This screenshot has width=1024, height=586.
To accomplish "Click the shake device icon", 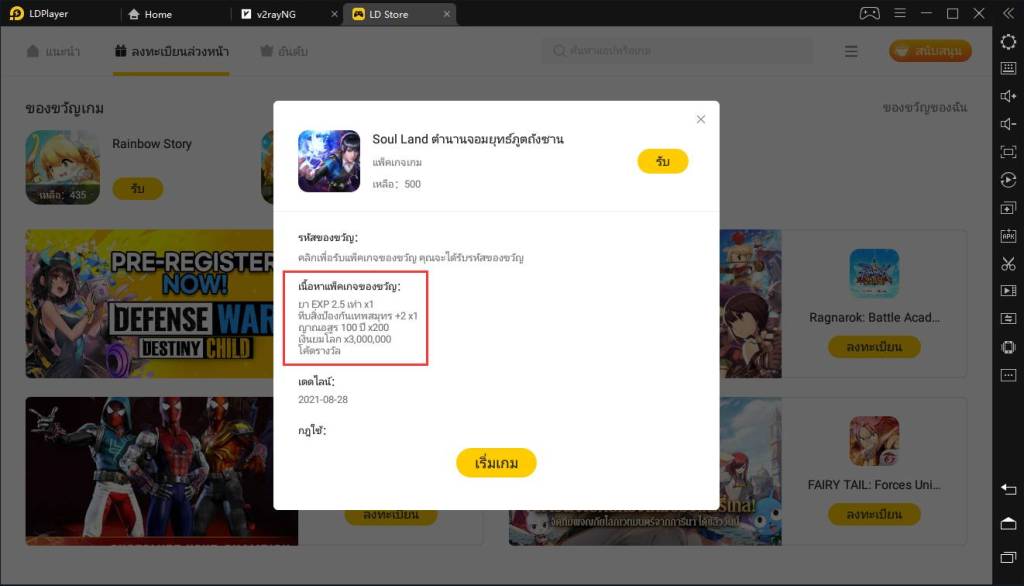I will 1008,347.
